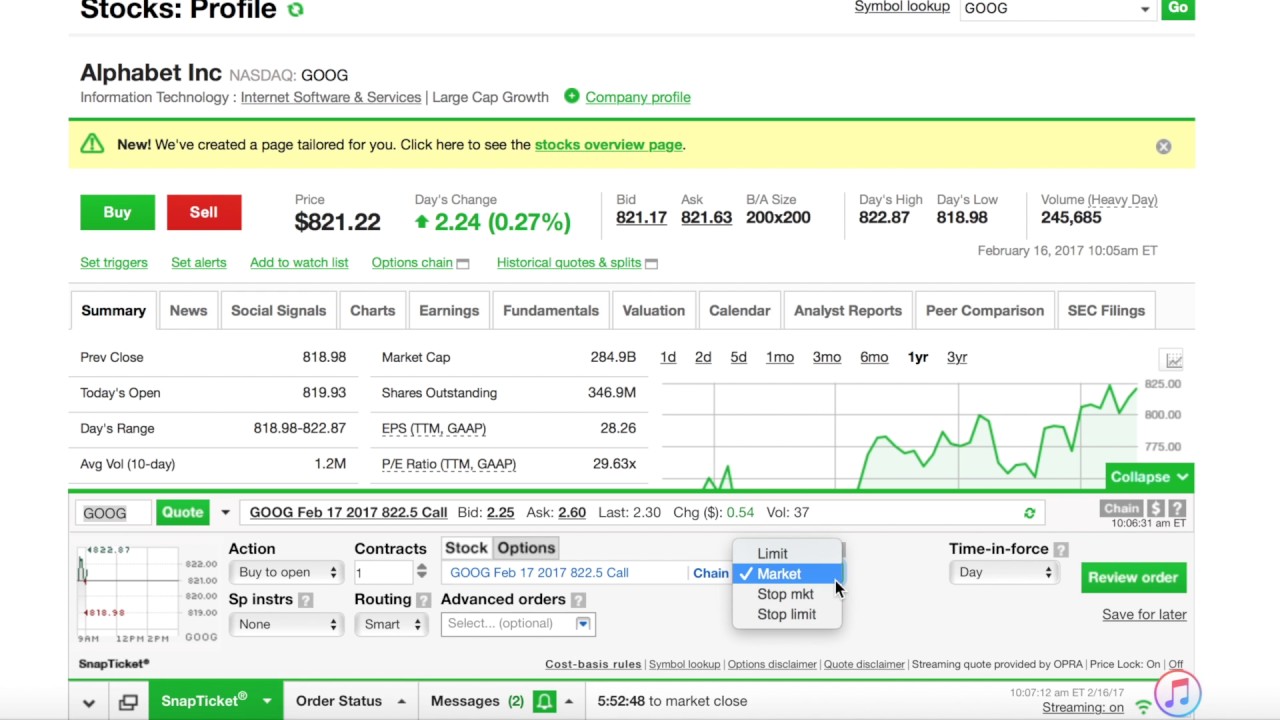Screen dimensions: 1280x720
Task: Switch SnapTicket to Stock mode
Action: [x=466, y=548]
